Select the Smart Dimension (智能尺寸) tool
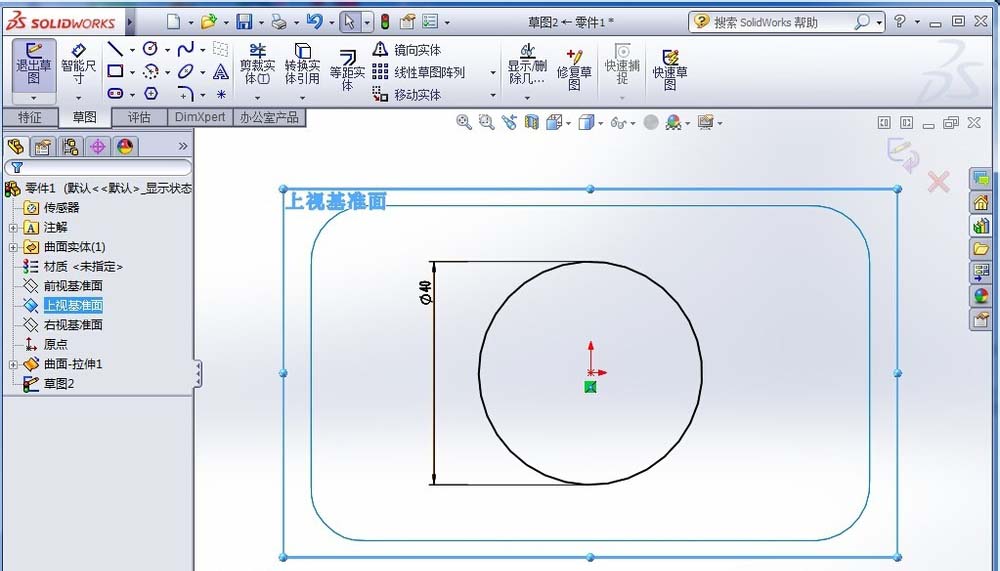The image size is (1000, 571). pos(78,65)
